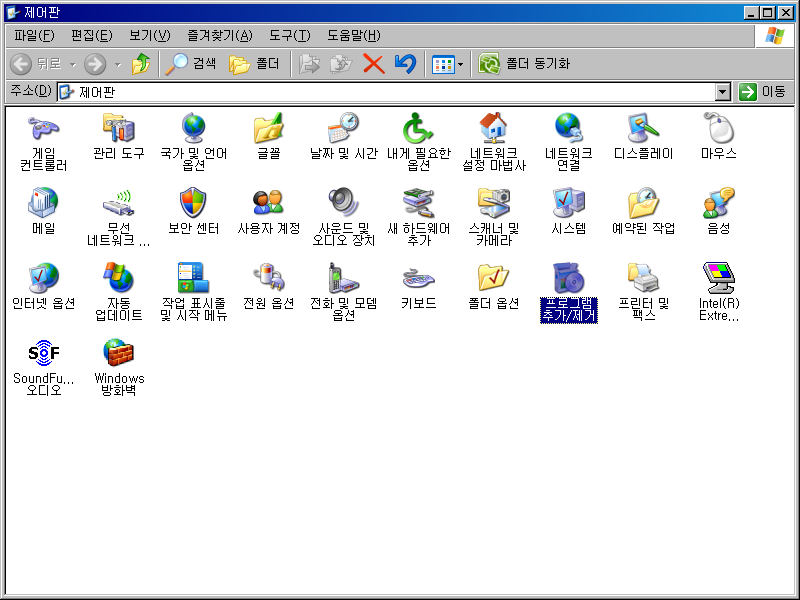Go up one folder level

tap(141, 64)
